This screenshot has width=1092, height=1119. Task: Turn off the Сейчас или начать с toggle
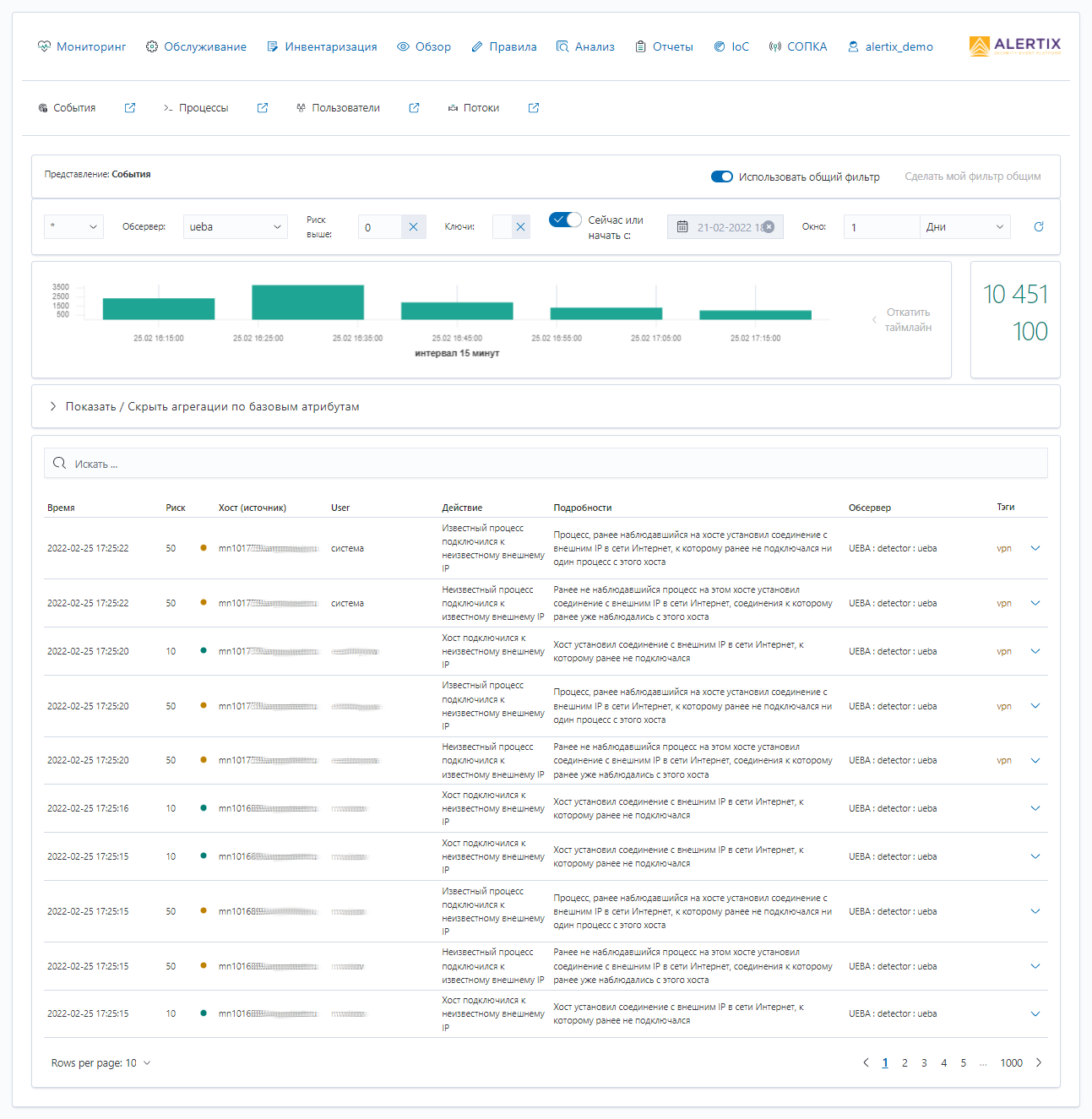point(564,219)
